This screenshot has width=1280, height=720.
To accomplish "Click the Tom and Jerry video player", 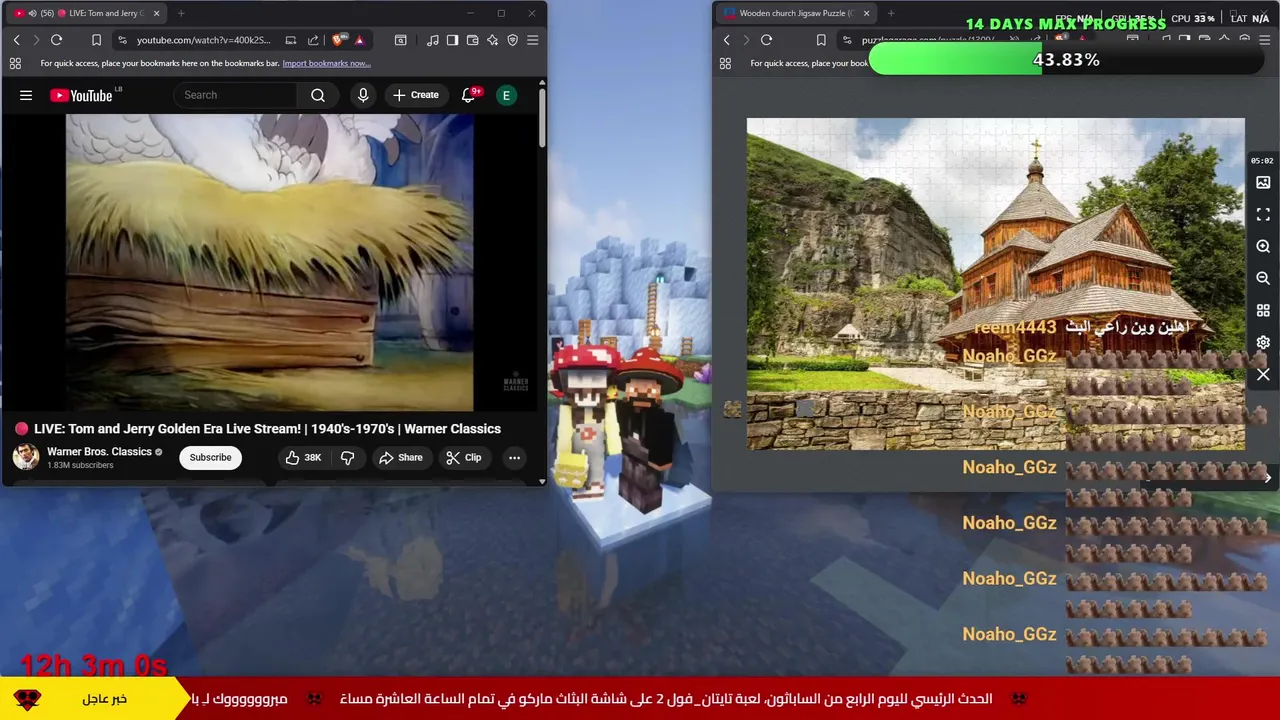I will coord(269,263).
